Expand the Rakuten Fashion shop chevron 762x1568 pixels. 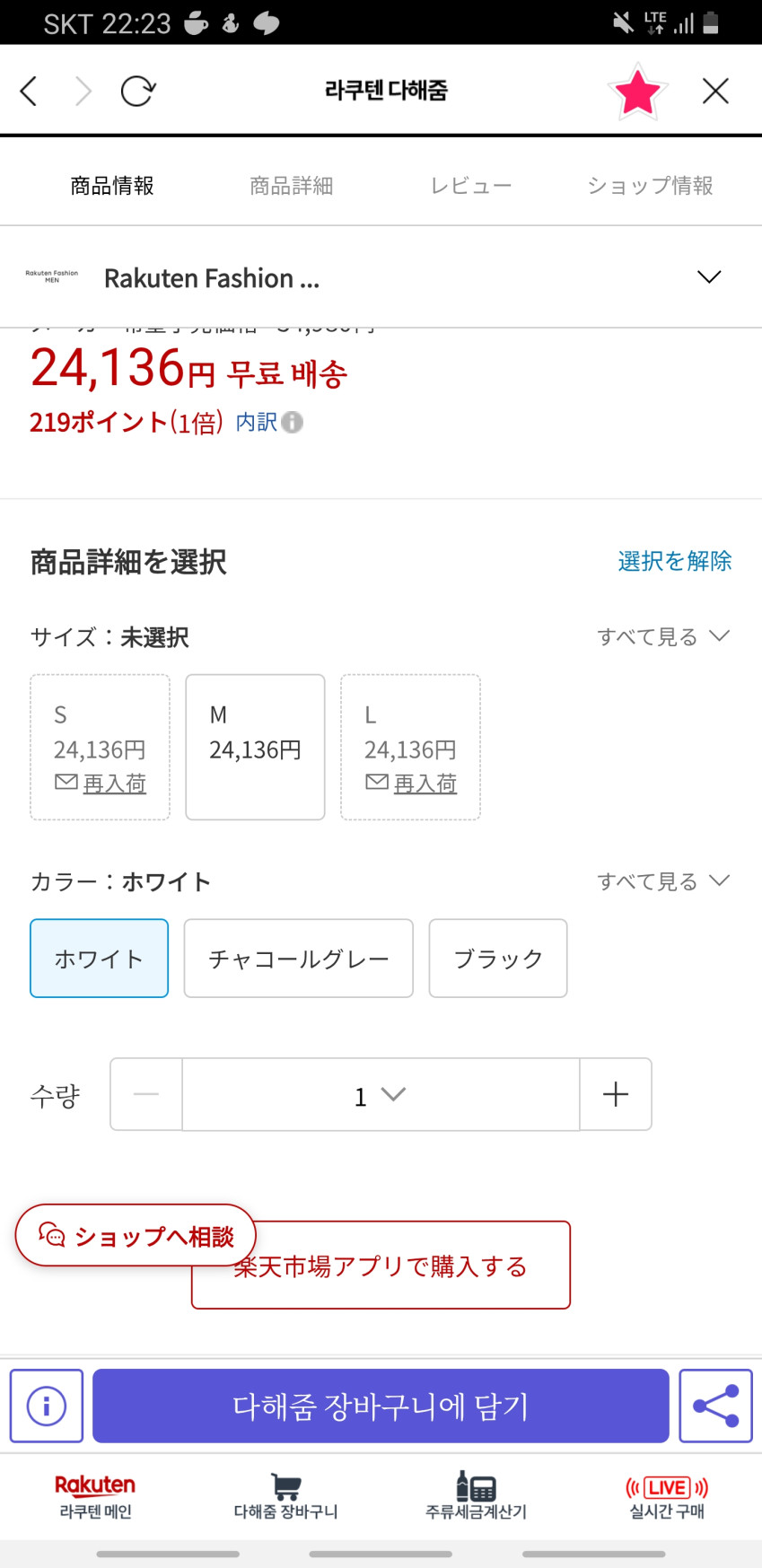coord(709,277)
